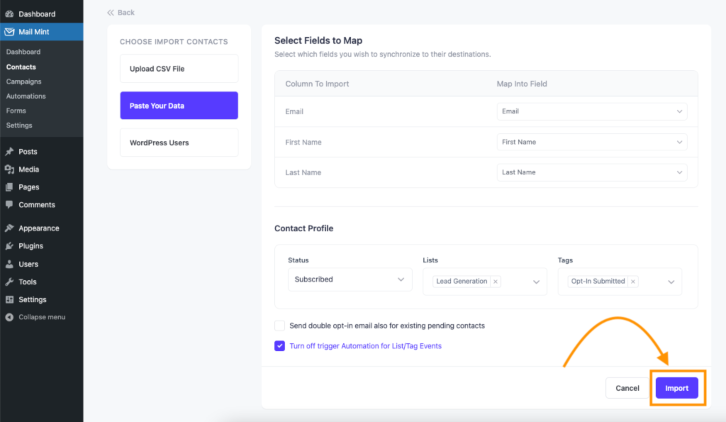Uncheck Turn off trigger Automation checkbox
Screen dimensions: 726x422
280,346
